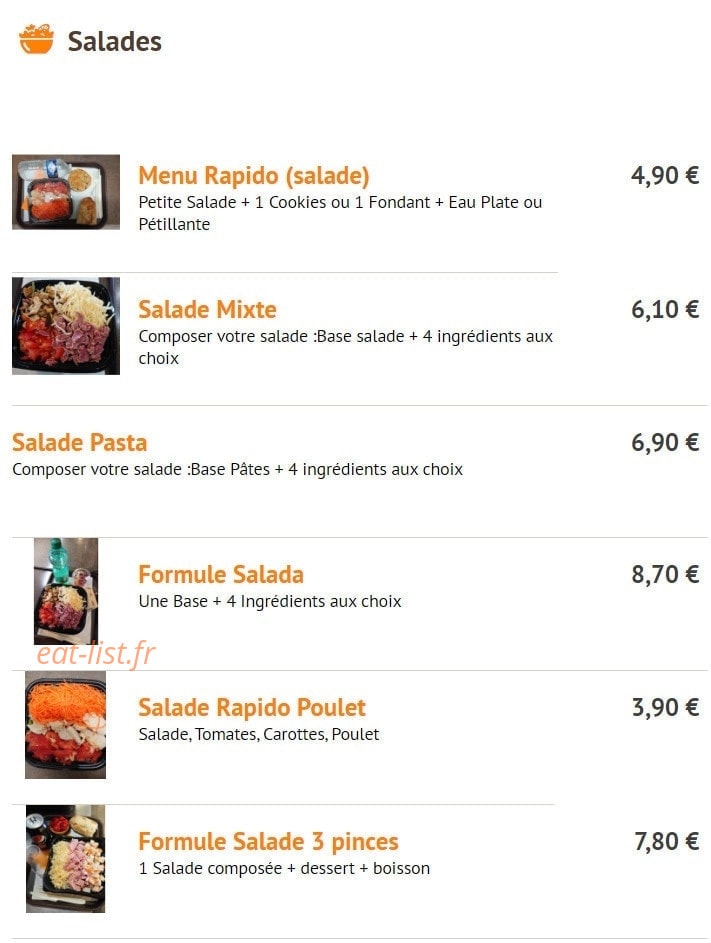Screen dimensions: 711x943
Task: View the Formule Salada photo thumbnail
Action: pyautogui.click(x=66, y=591)
